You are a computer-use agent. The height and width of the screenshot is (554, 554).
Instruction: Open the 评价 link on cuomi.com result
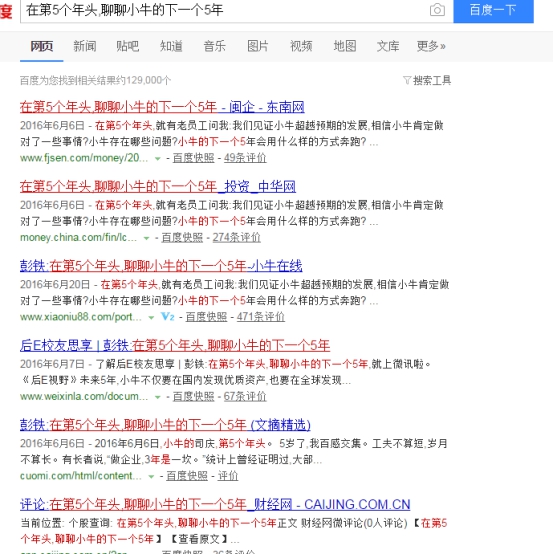tap(228, 476)
